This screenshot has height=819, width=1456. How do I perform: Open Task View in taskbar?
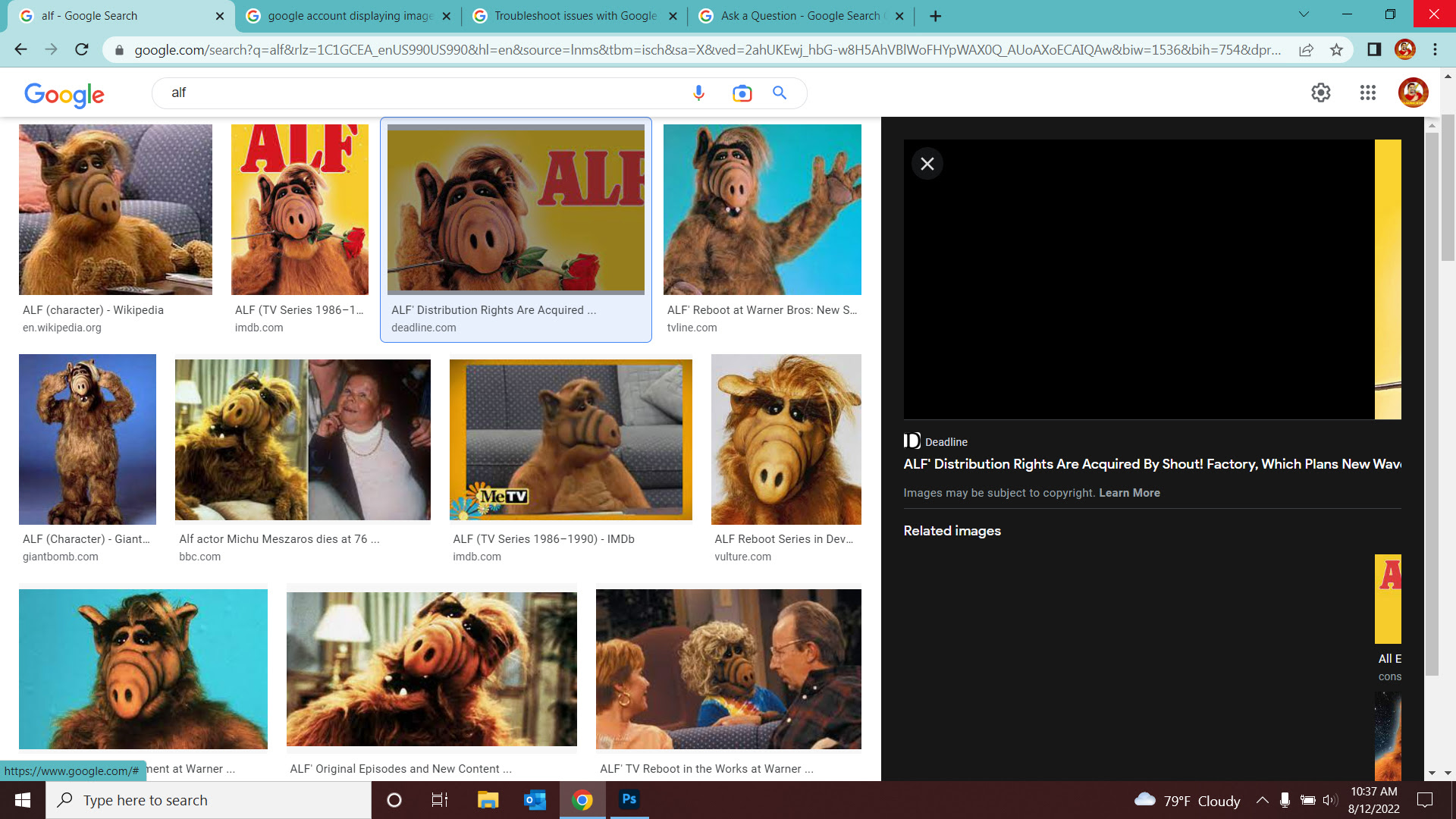(x=440, y=800)
